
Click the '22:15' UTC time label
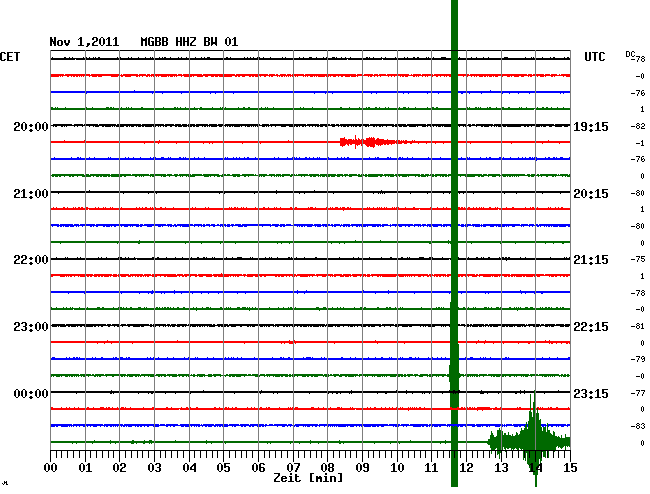tap(591, 327)
